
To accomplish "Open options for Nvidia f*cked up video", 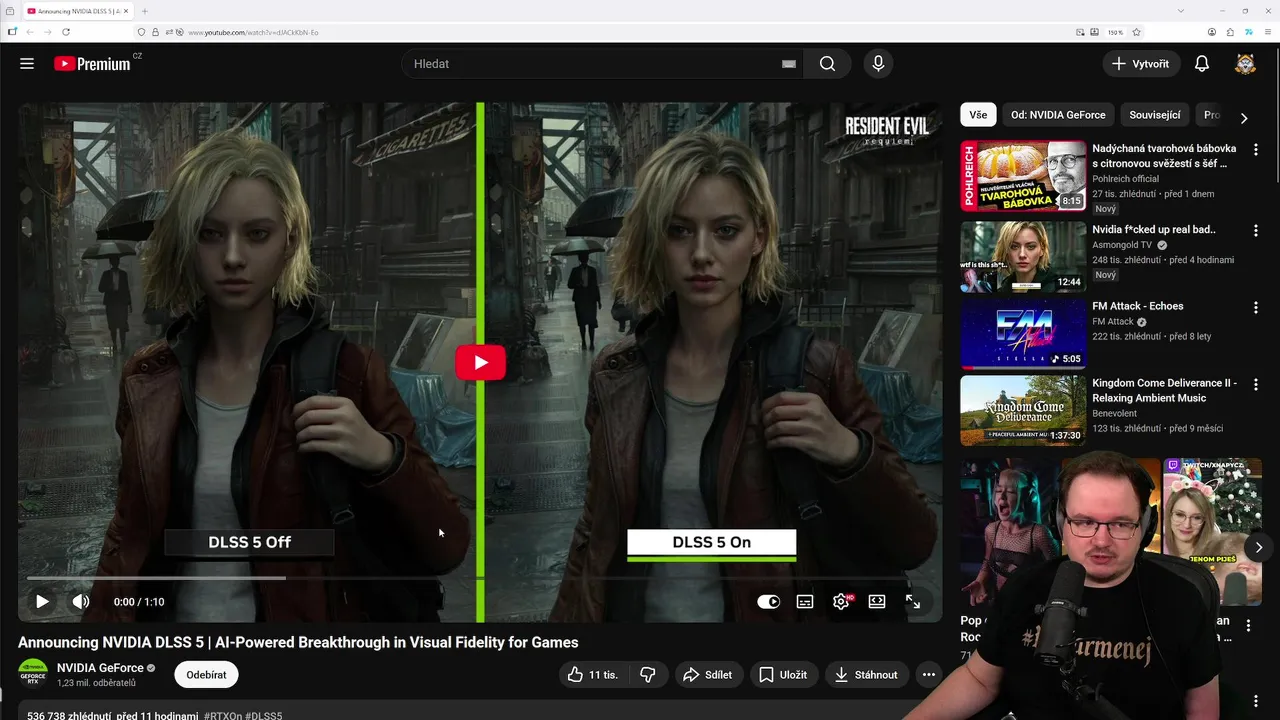I will point(1256,230).
